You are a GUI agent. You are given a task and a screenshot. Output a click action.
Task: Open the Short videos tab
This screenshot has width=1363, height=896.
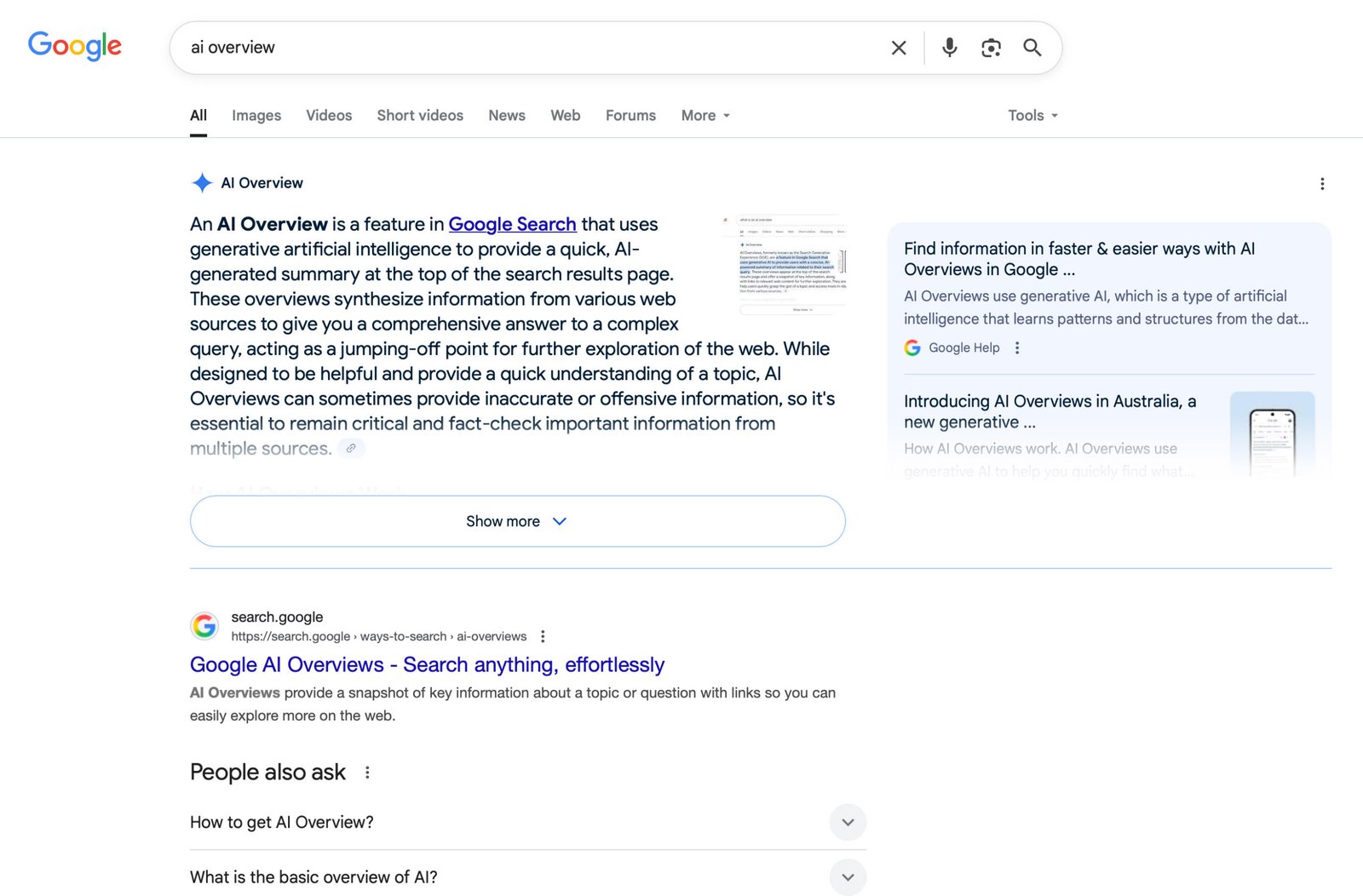(x=420, y=116)
